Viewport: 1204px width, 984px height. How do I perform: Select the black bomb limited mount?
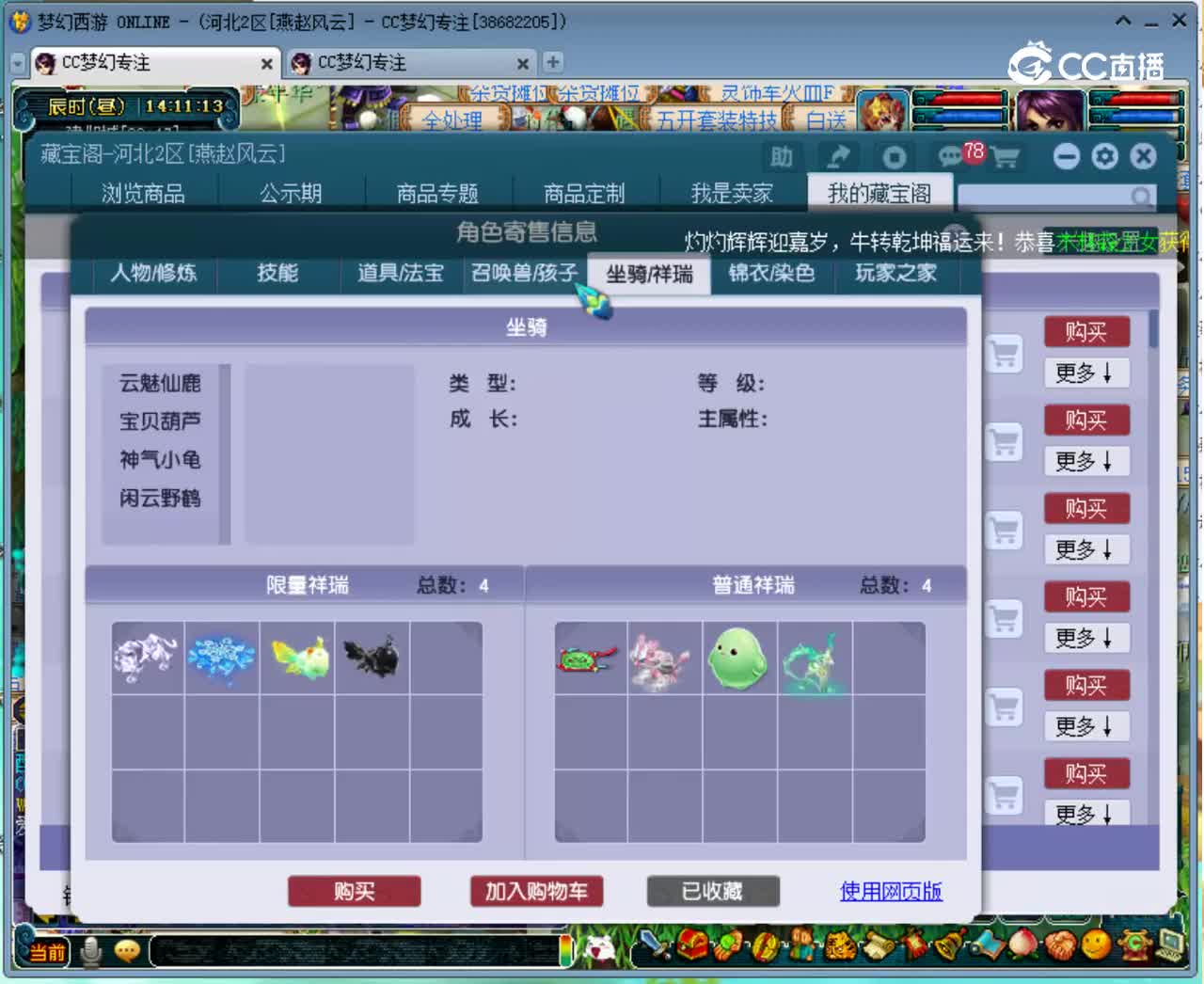tap(372, 657)
